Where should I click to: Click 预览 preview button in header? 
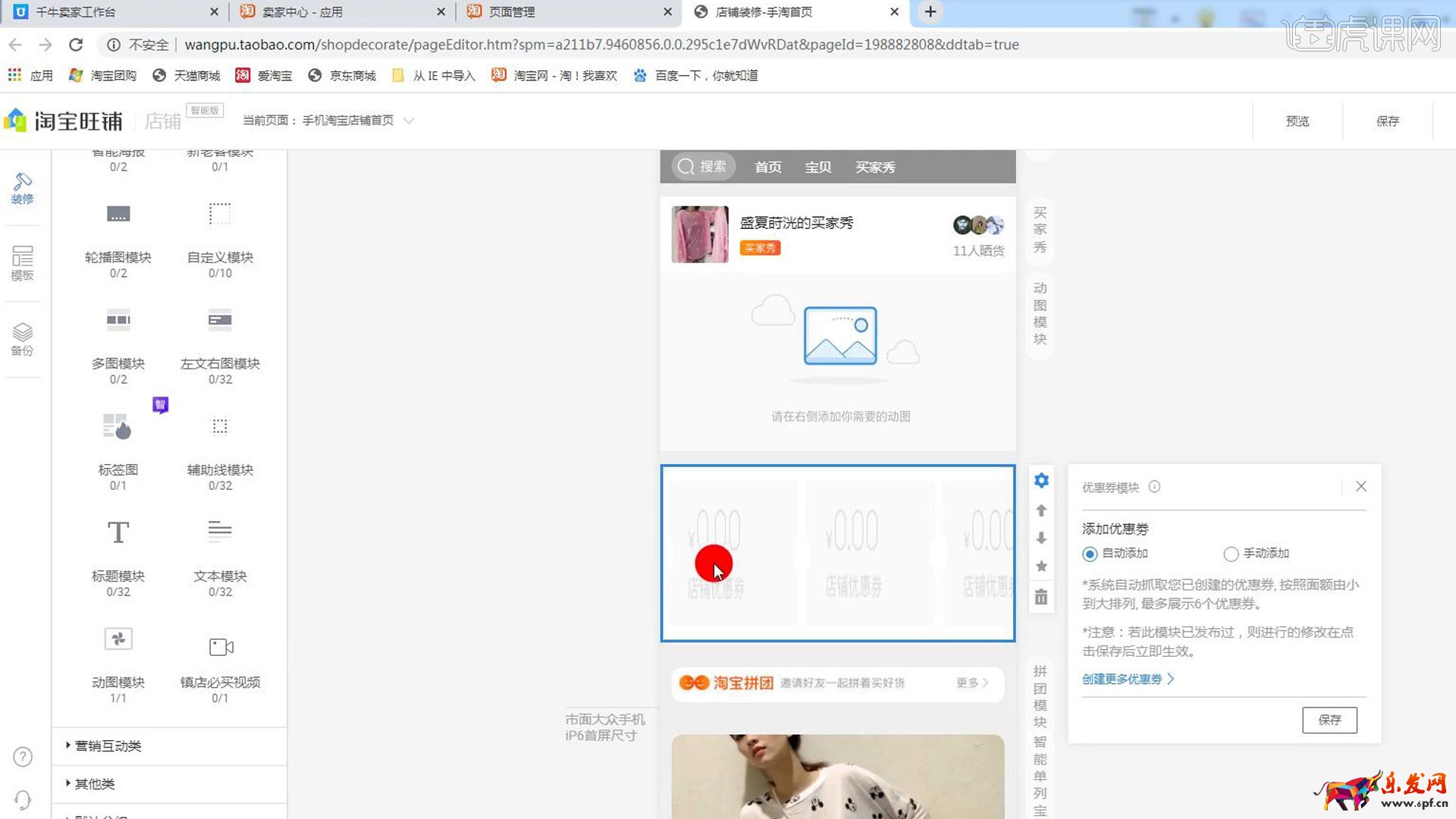click(x=1298, y=121)
